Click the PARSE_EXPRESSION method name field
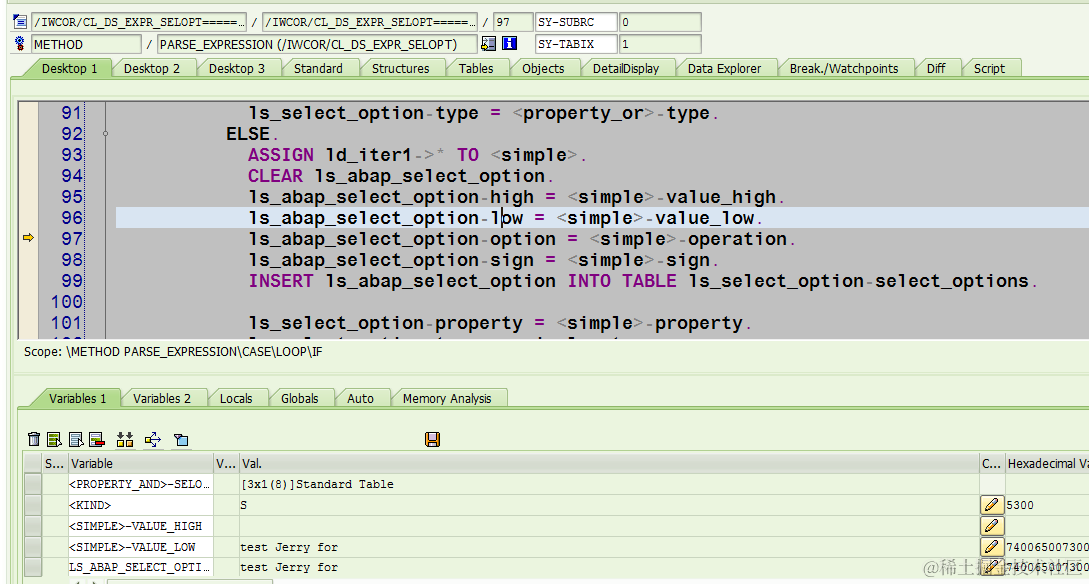The image size is (1089, 584). point(317,44)
